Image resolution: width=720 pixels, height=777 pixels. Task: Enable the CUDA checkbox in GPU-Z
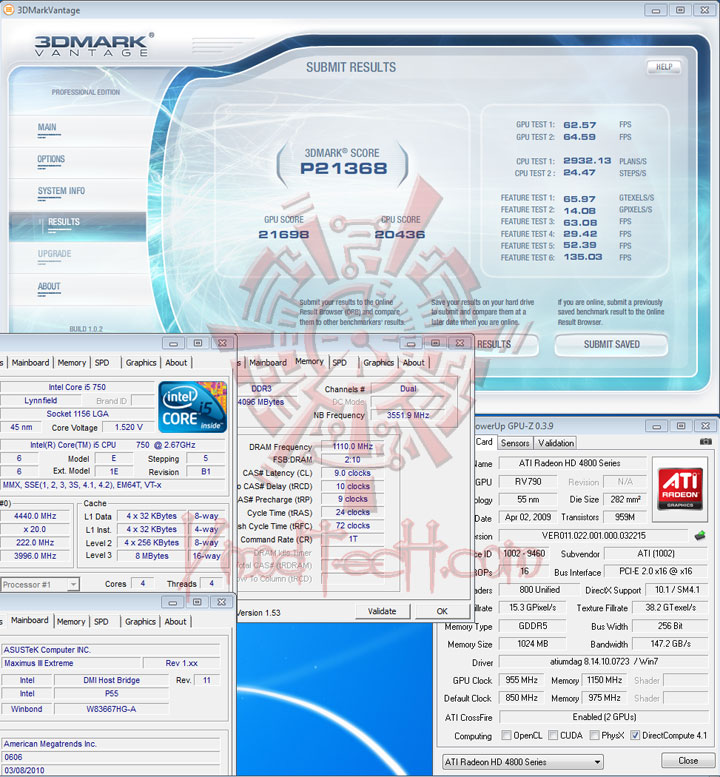click(553, 735)
